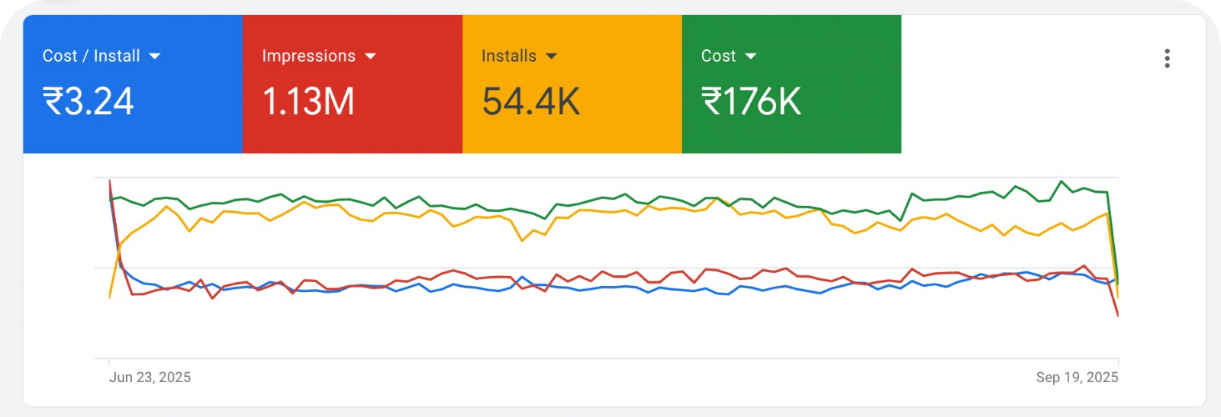Select the 54.4K installs value
The height and width of the screenshot is (417, 1221).
pyautogui.click(x=530, y=101)
